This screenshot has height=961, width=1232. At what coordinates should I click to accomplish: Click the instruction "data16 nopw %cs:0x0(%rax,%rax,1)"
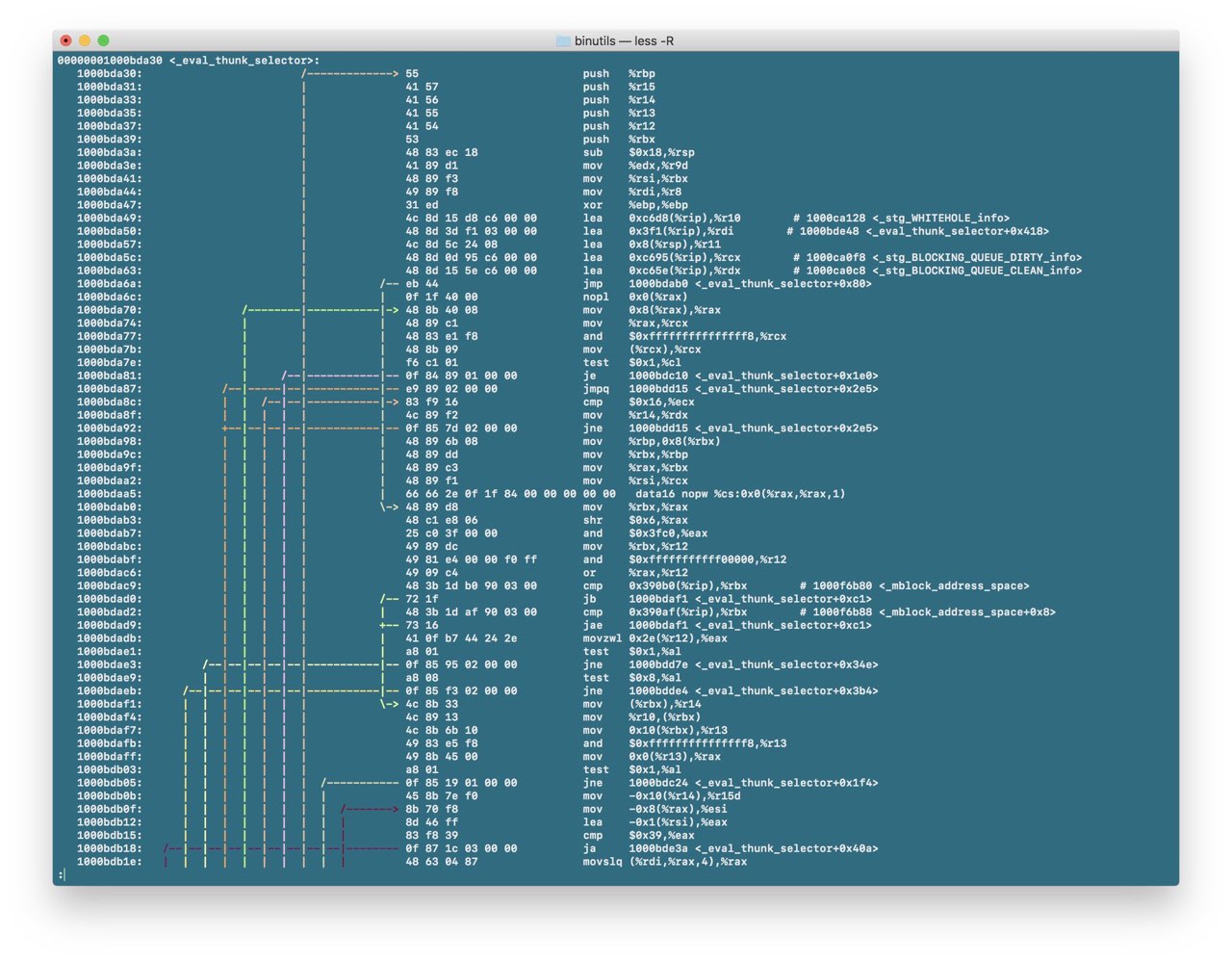tap(740, 494)
